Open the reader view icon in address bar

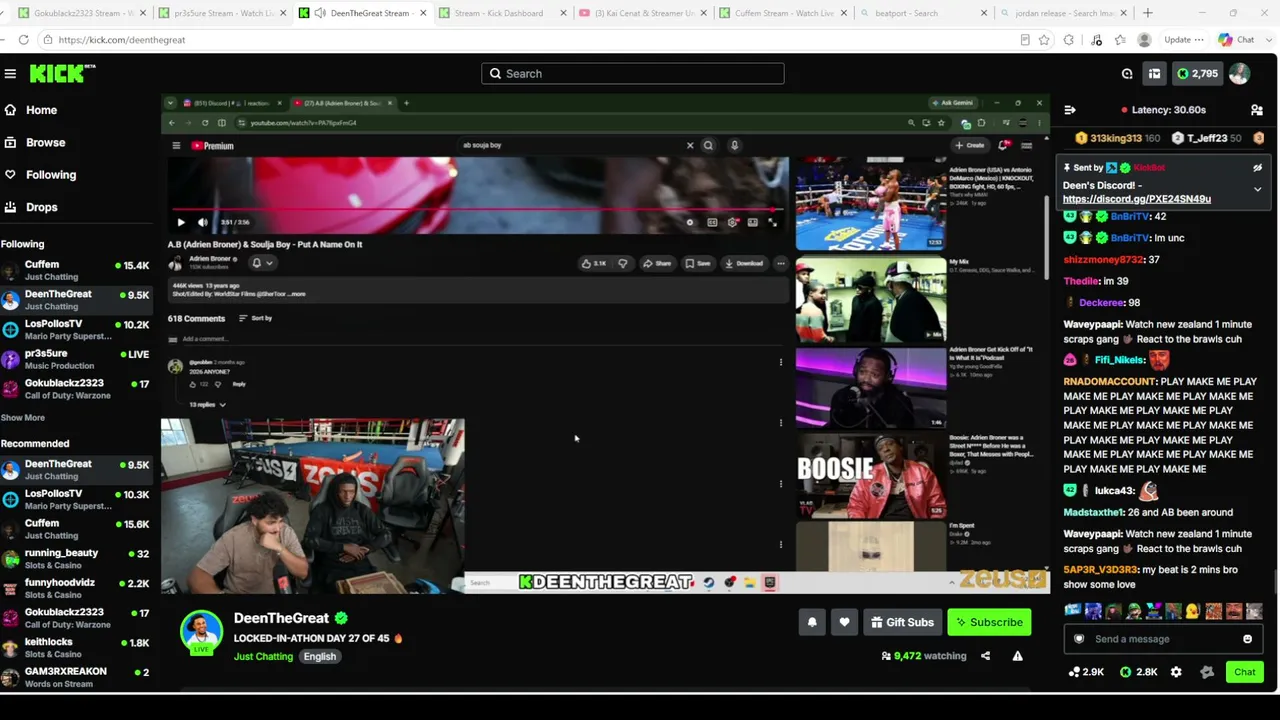(1025, 40)
